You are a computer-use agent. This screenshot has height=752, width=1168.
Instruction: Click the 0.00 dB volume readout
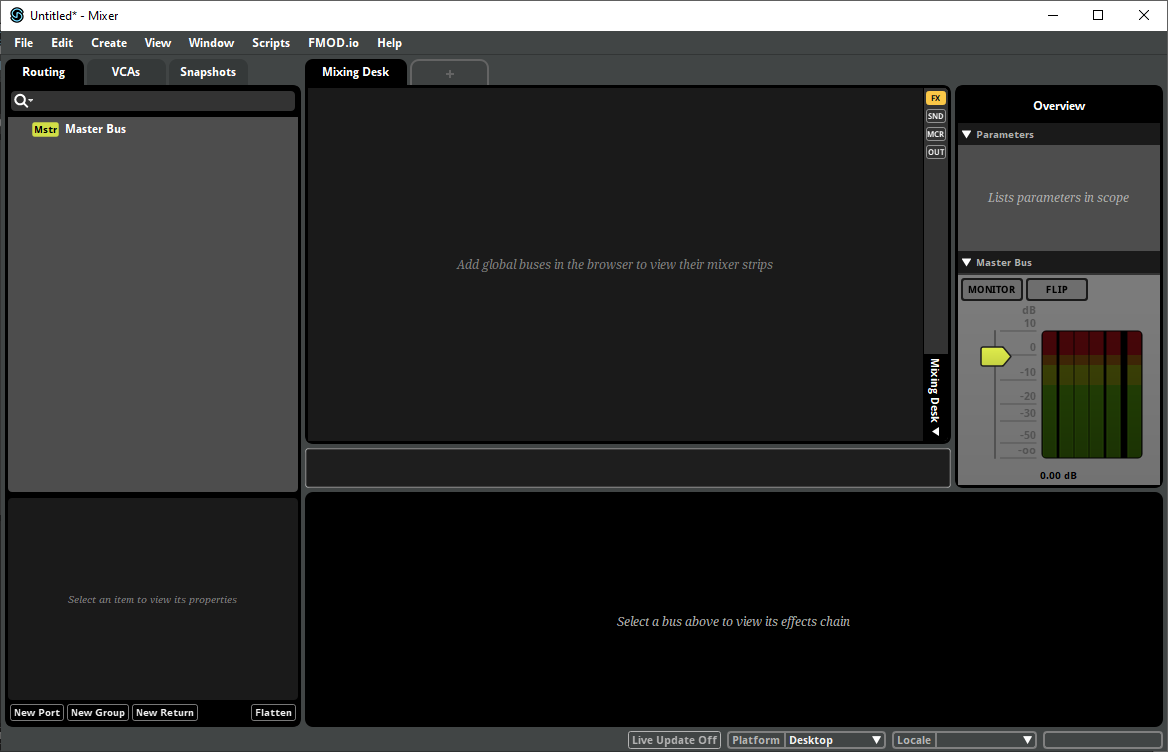[1058, 476]
